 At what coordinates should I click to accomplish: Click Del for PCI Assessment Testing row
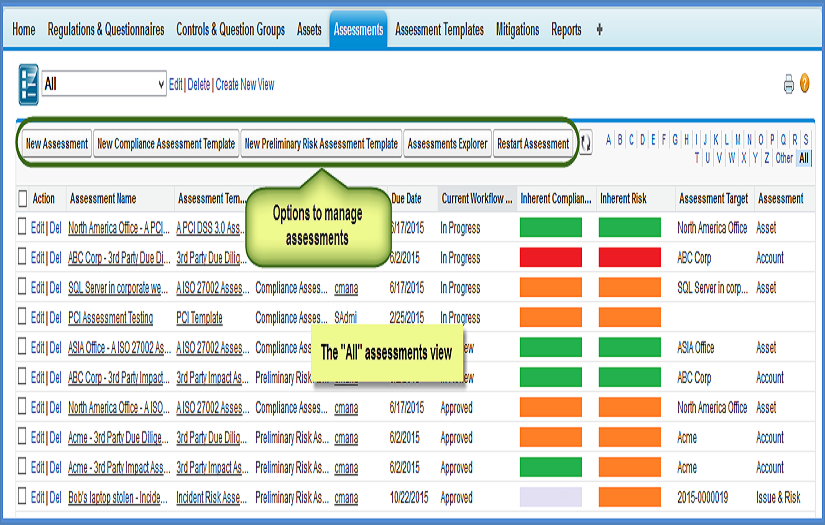click(55, 318)
